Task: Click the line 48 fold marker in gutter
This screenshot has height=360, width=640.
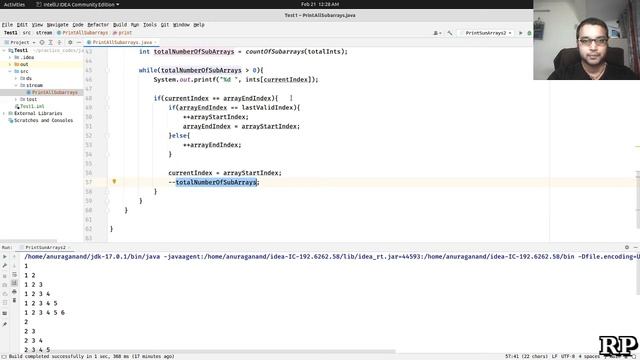Action: tap(109, 98)
